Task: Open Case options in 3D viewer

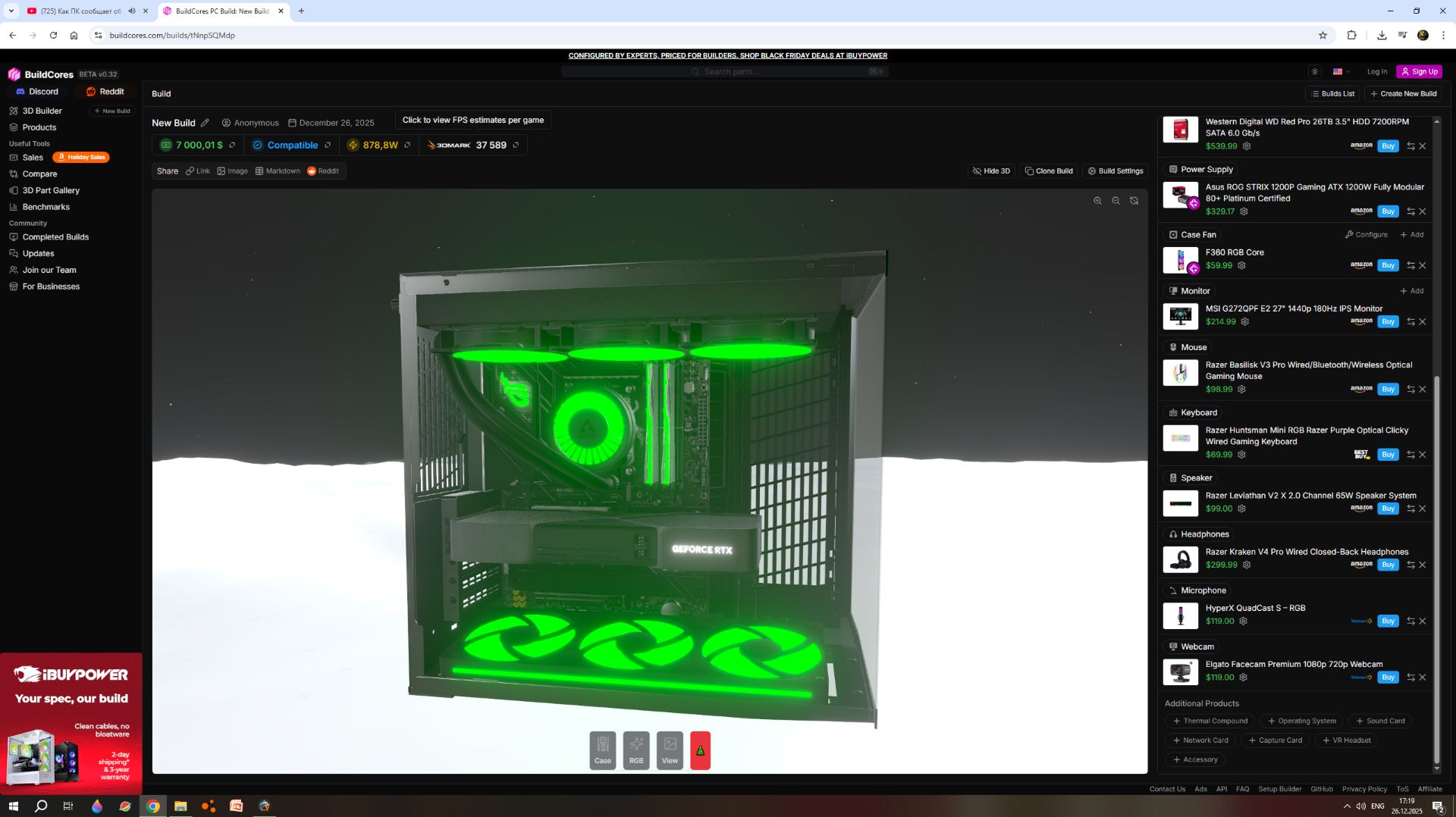Action: click(603, 750)
